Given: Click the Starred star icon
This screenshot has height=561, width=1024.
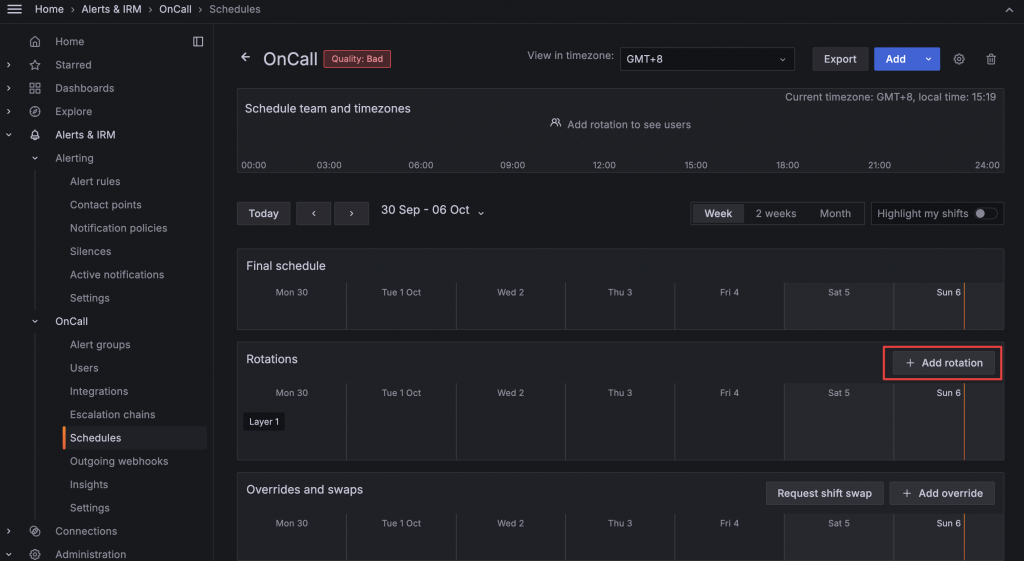Looking at the screenshot, I should coord(35,65).
